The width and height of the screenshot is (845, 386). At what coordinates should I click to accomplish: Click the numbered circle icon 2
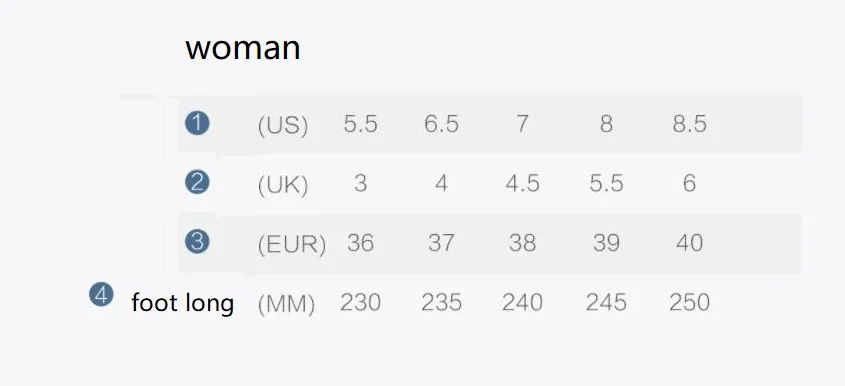pyautogui.click(x=197, y=182)
